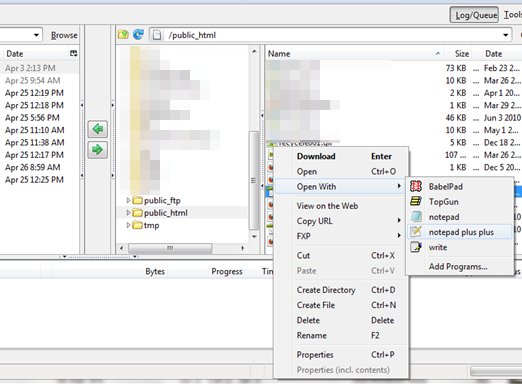Open the local path dropdown arrow beside Browse

click(x=36, y=35)
